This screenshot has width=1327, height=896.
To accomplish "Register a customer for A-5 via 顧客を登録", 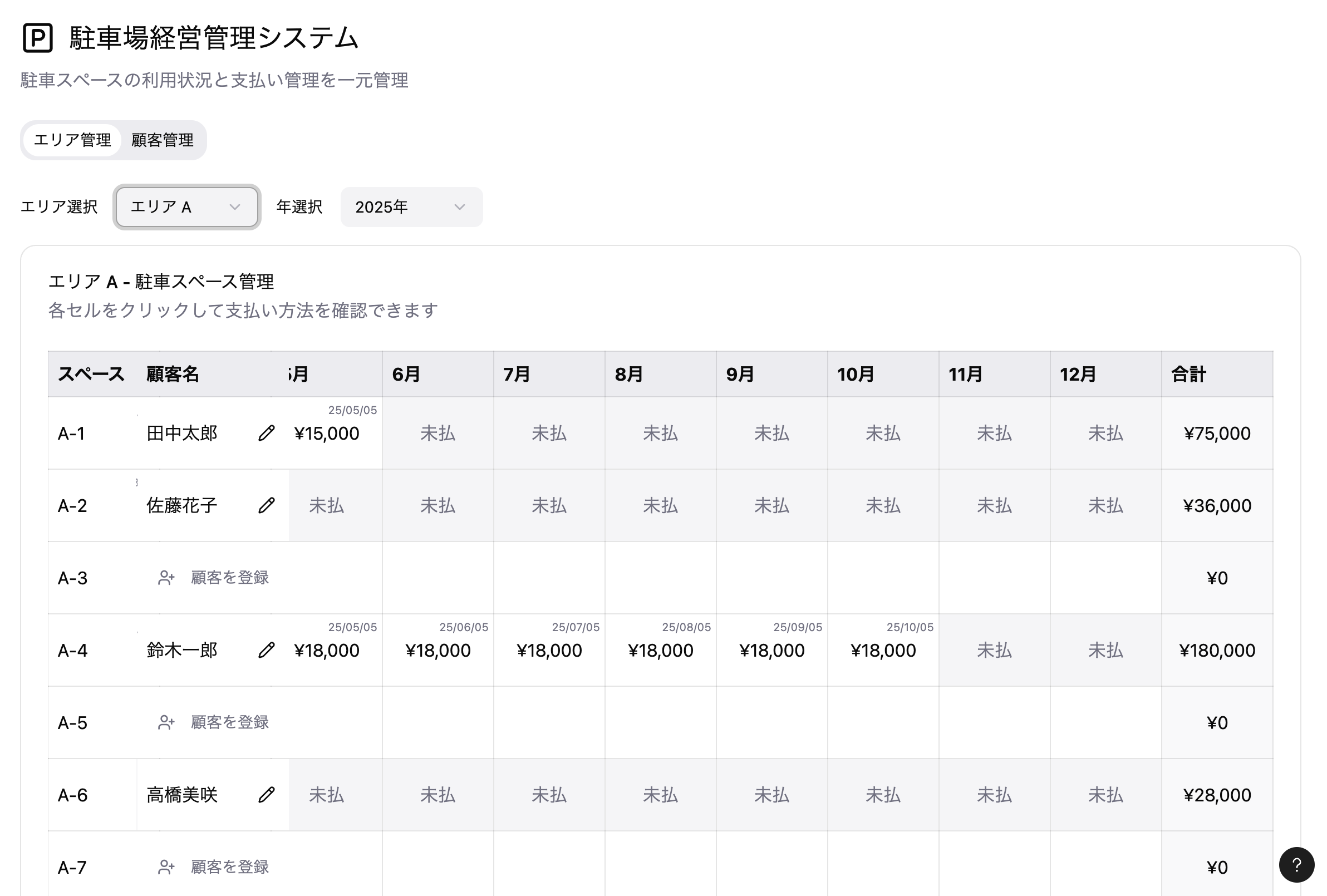I will [229, 722].
